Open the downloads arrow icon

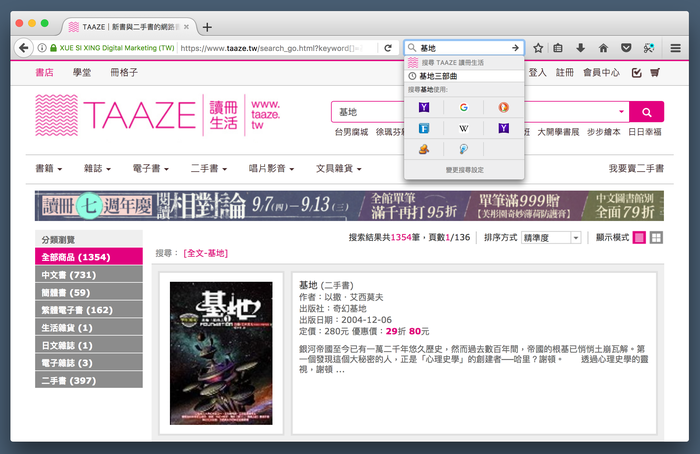click(580, 48)
